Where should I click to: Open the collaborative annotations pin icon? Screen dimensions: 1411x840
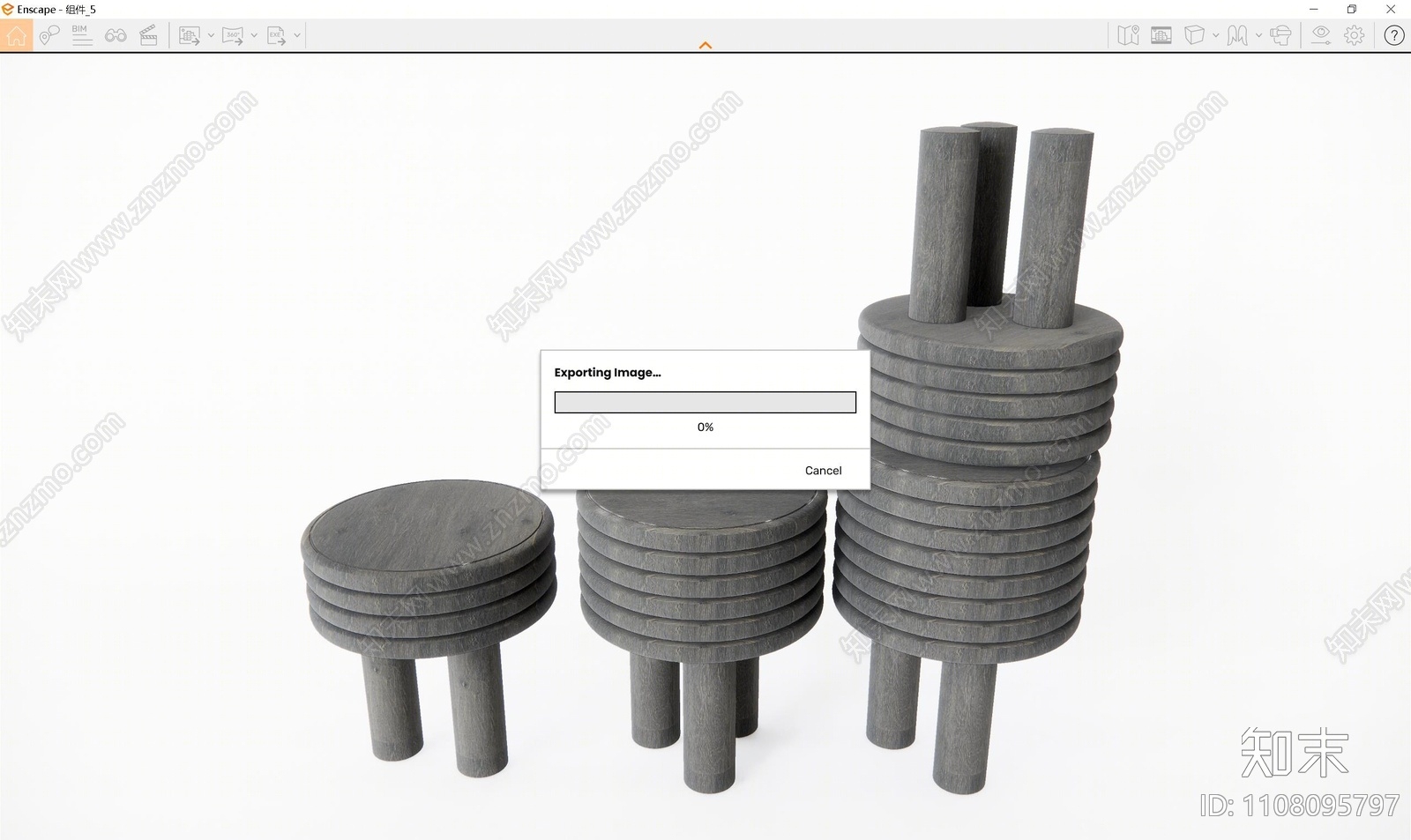pos(49,35)
